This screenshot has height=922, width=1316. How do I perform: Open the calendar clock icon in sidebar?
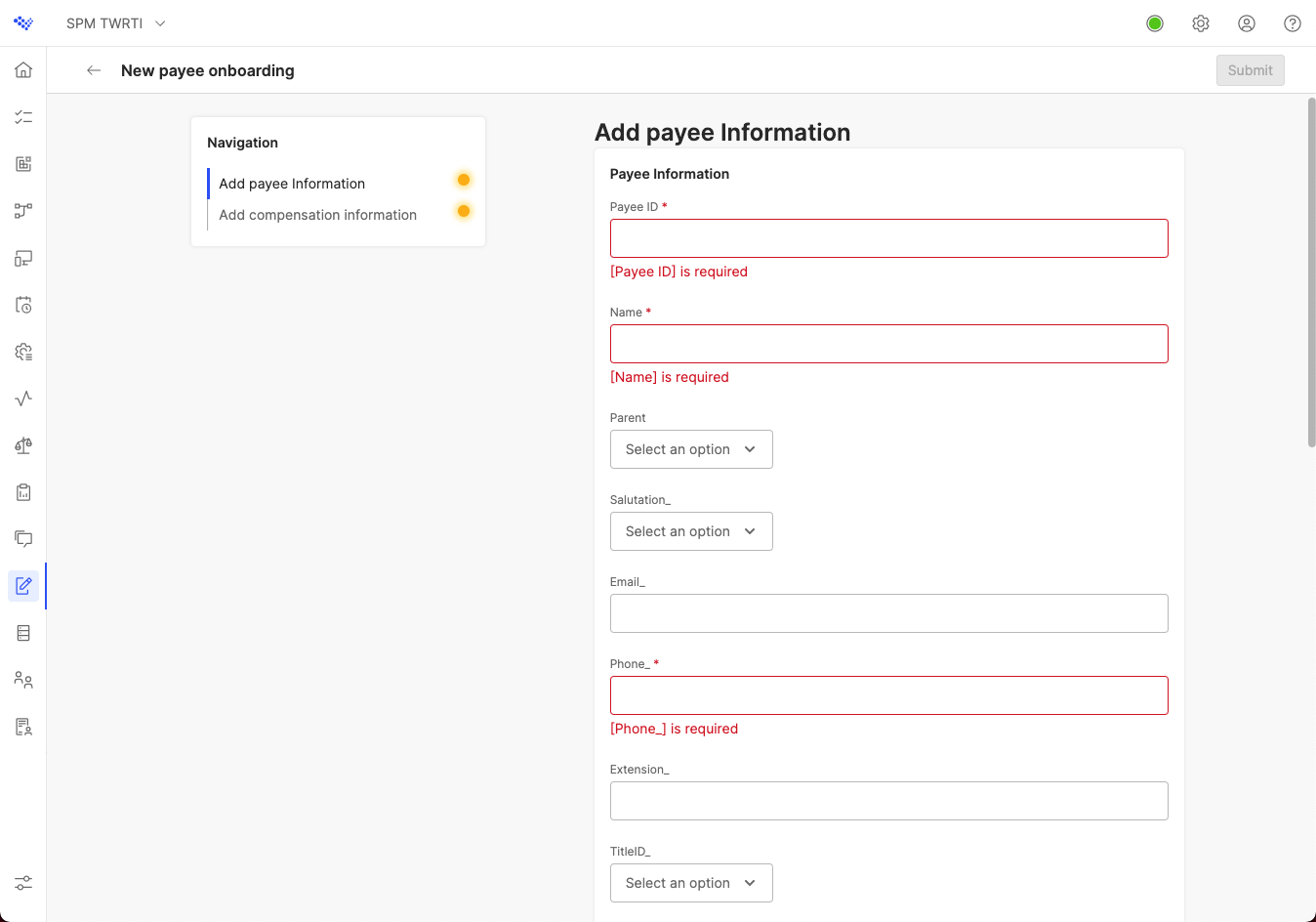pos(23,305)
